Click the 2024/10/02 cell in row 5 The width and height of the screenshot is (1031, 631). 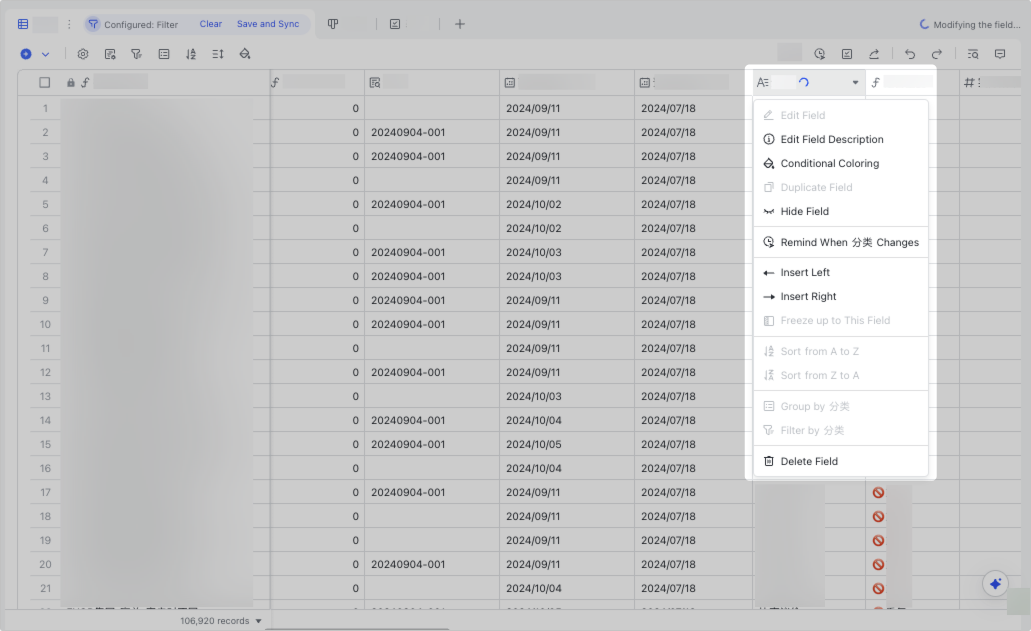click(x=567, y=204)
